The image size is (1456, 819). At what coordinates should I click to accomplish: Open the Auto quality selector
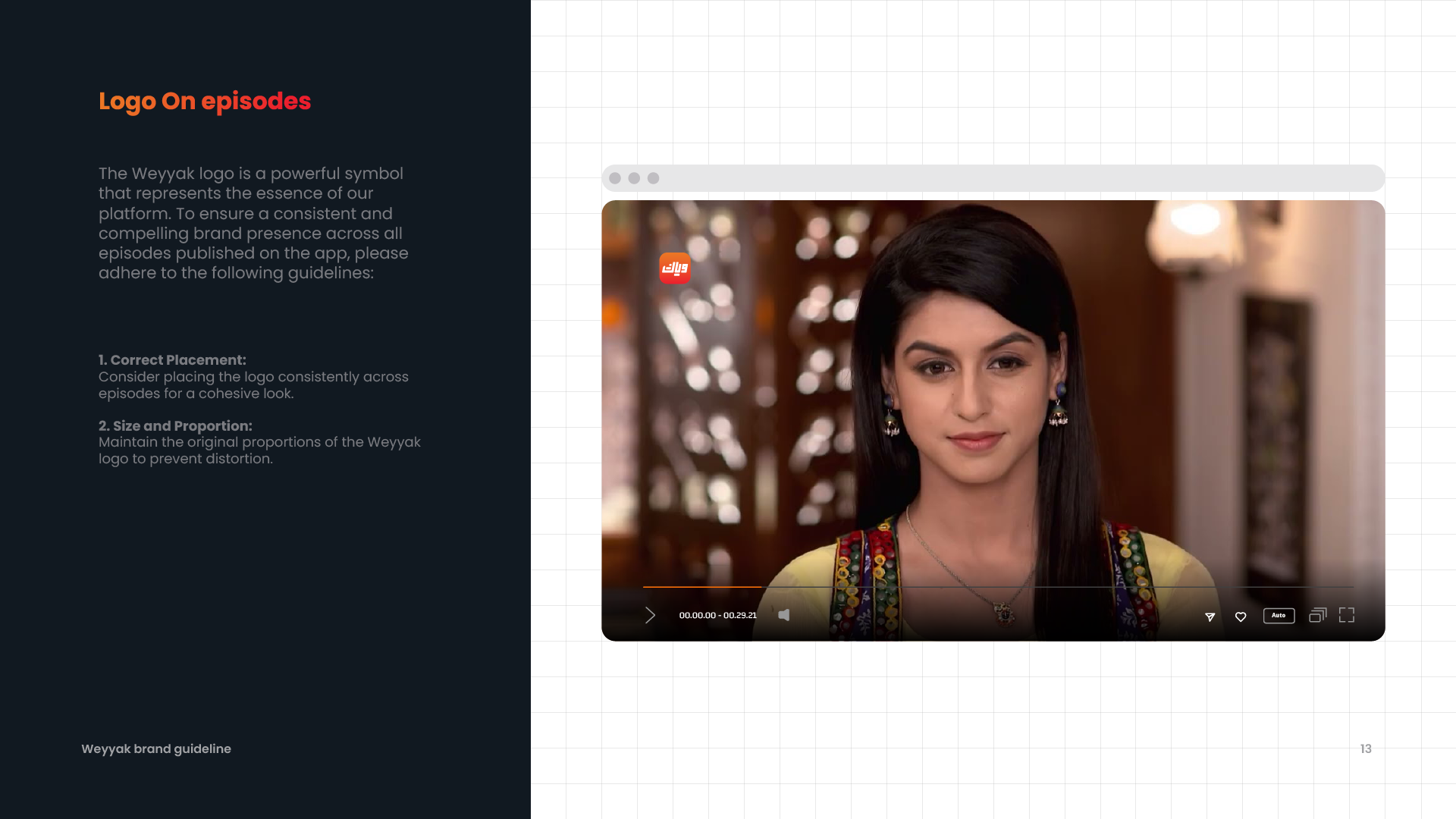1279,616
